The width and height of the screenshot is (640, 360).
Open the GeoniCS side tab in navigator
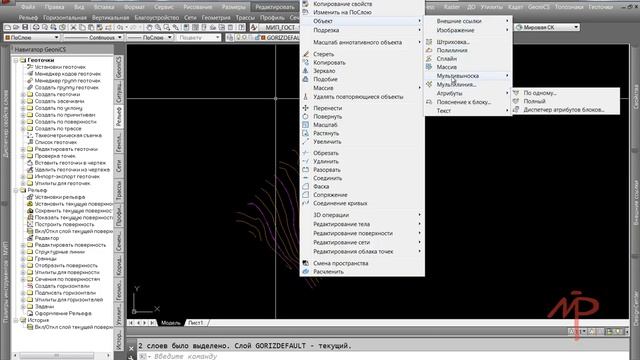(119, 67)
